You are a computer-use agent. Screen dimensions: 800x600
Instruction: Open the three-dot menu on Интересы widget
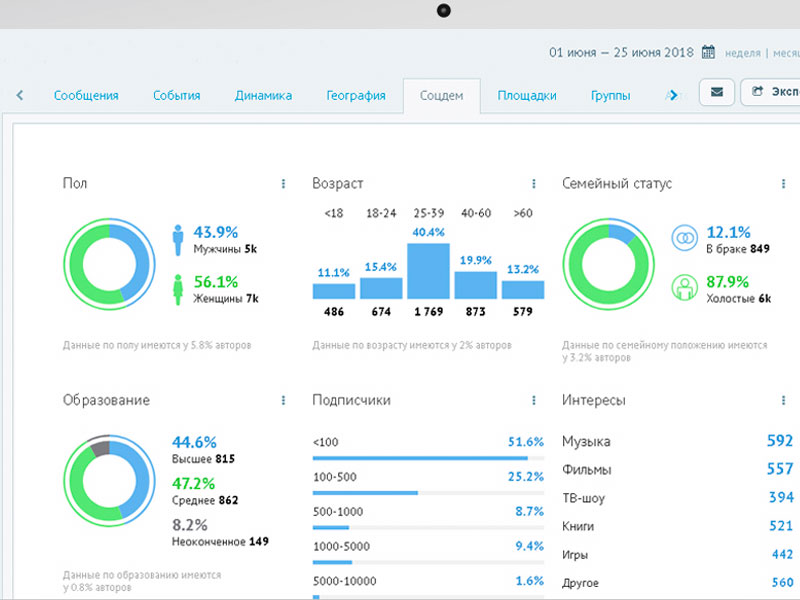point(783,400)
